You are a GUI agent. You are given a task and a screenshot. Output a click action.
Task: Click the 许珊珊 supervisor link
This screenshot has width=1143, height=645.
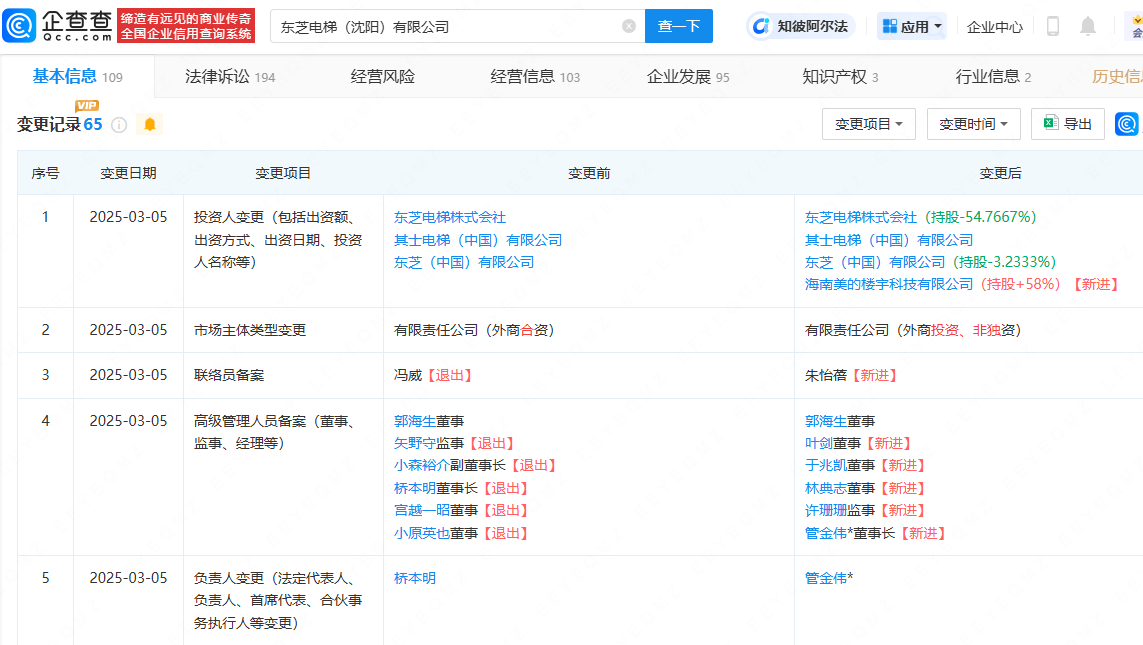point(826,510)
